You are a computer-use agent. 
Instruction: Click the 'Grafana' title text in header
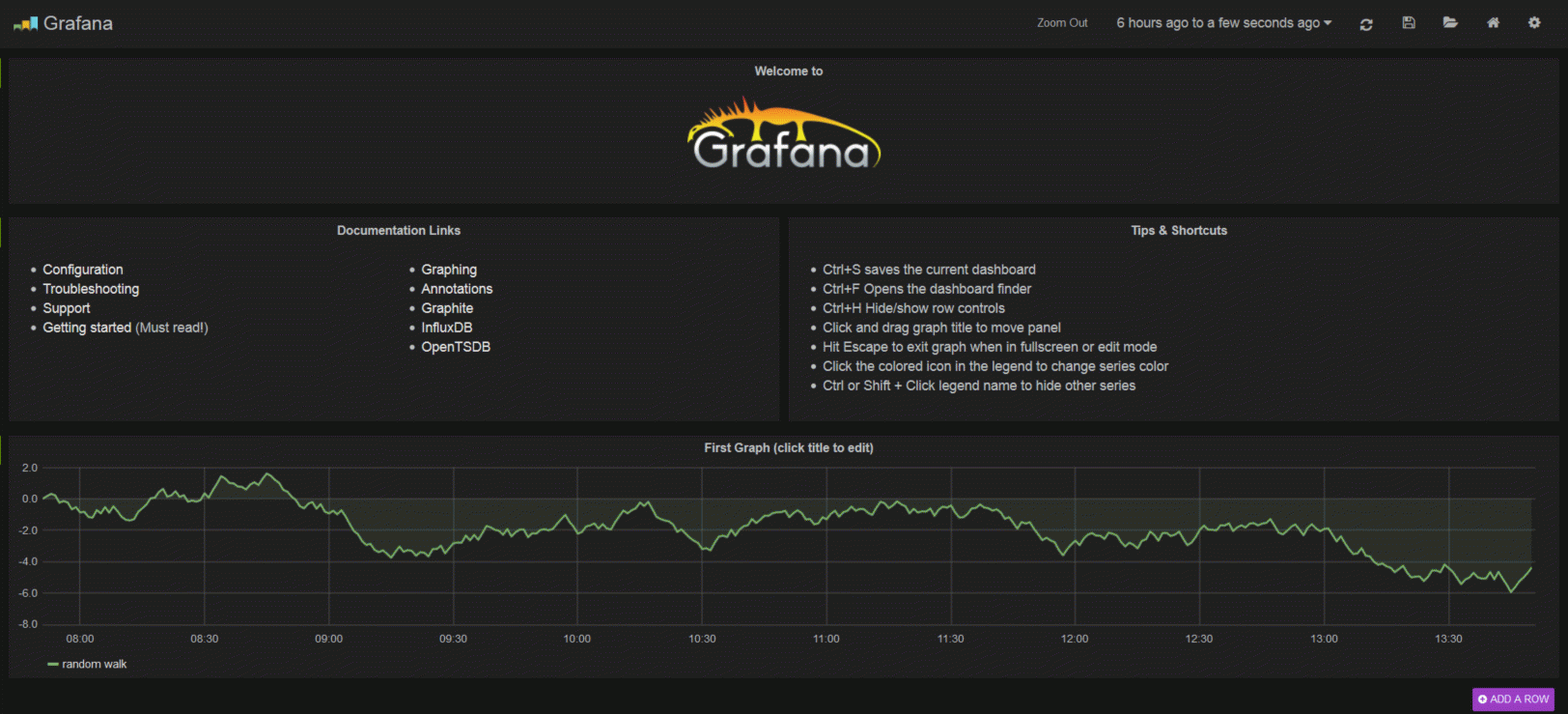point(78,23)
